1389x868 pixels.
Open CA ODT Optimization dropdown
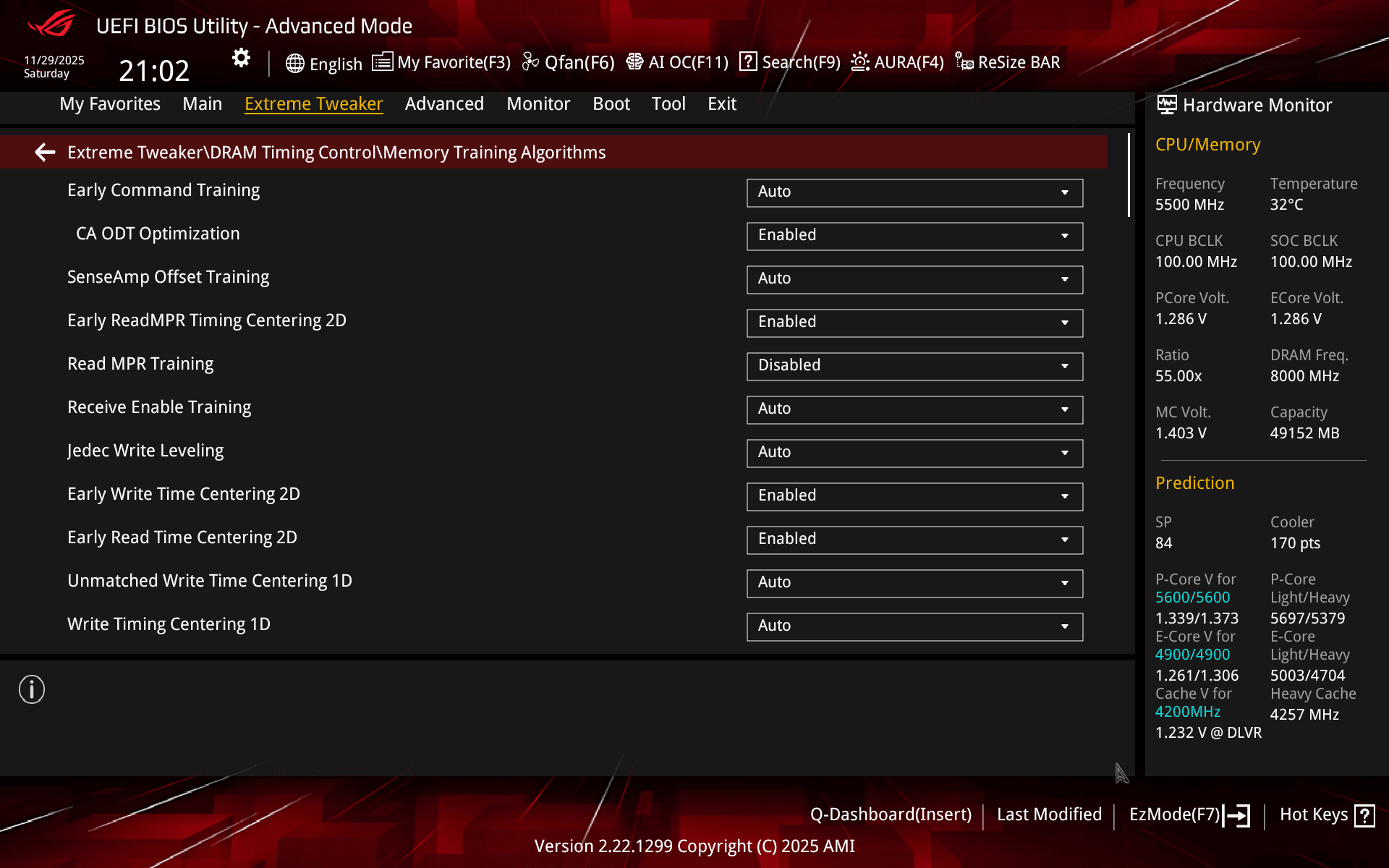(x=914, y=236)
